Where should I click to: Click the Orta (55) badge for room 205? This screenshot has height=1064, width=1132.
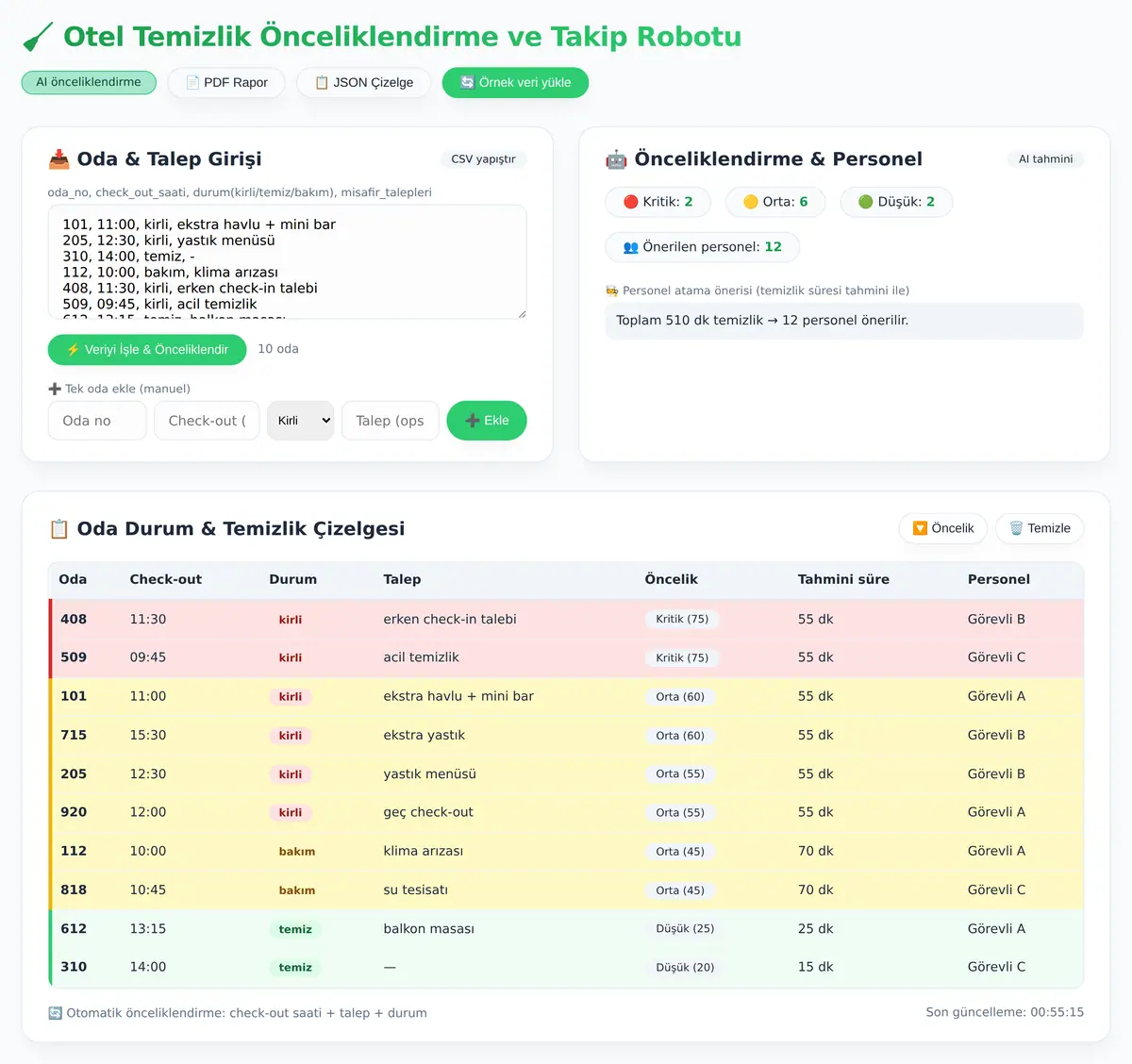[680, 774]
